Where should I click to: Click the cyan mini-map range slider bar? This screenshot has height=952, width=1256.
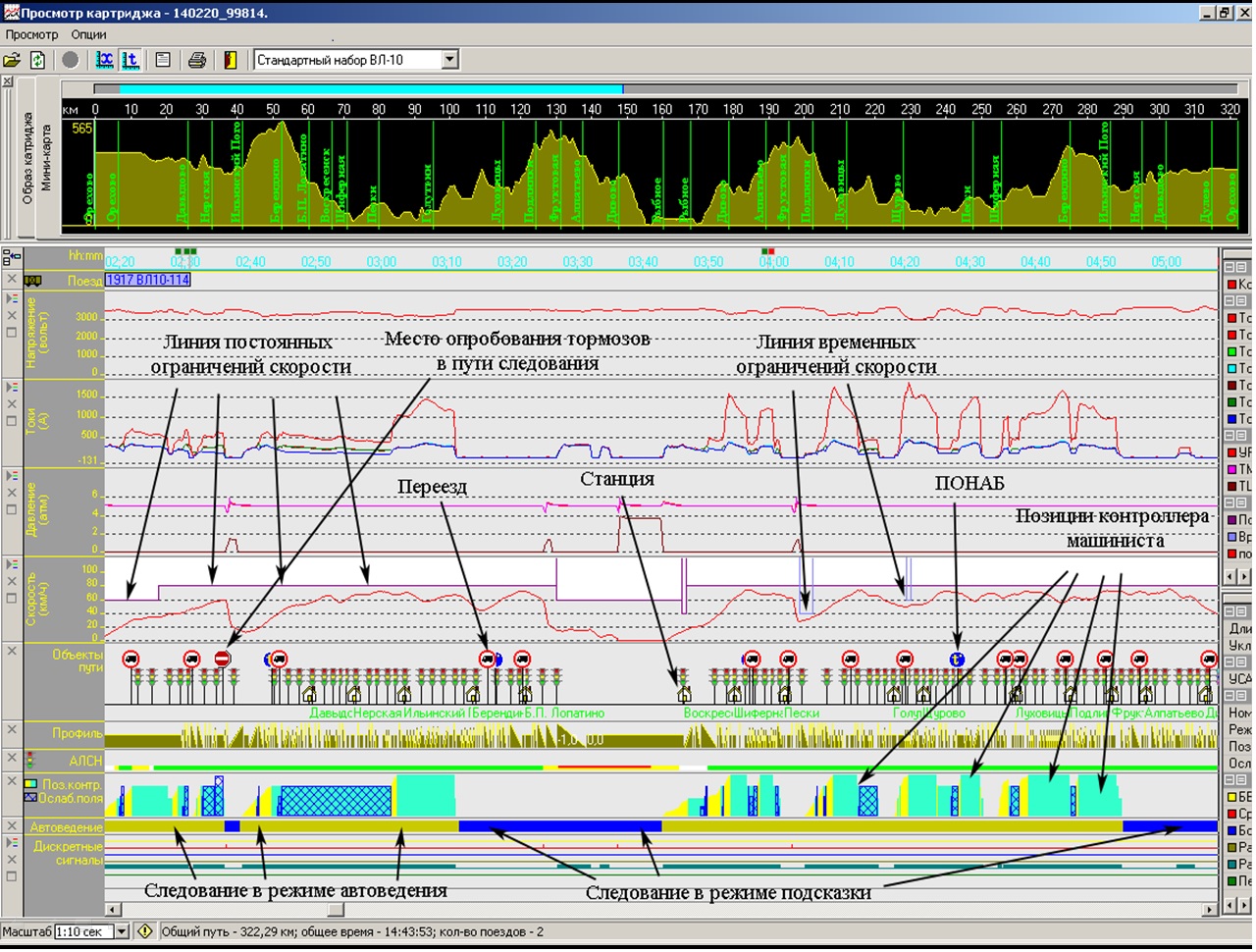[x=371, y=89]
